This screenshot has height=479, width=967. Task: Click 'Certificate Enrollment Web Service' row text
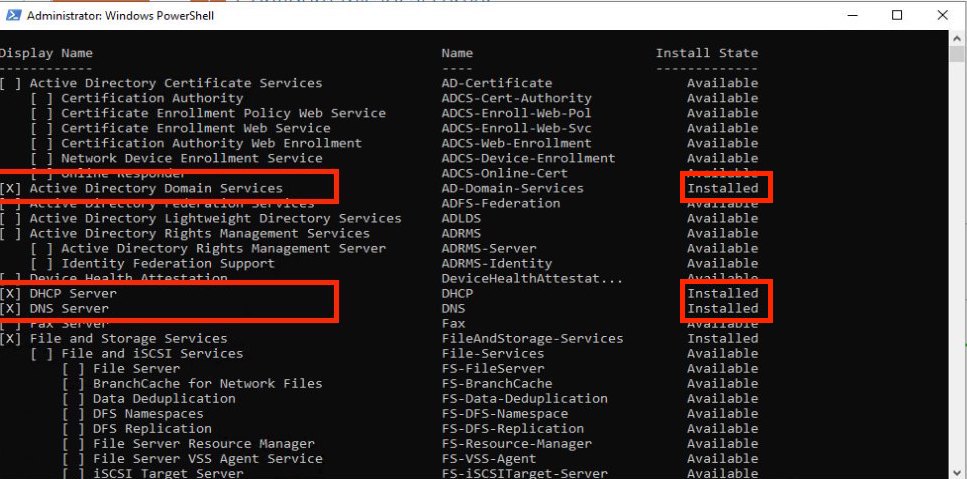(195, 128)
